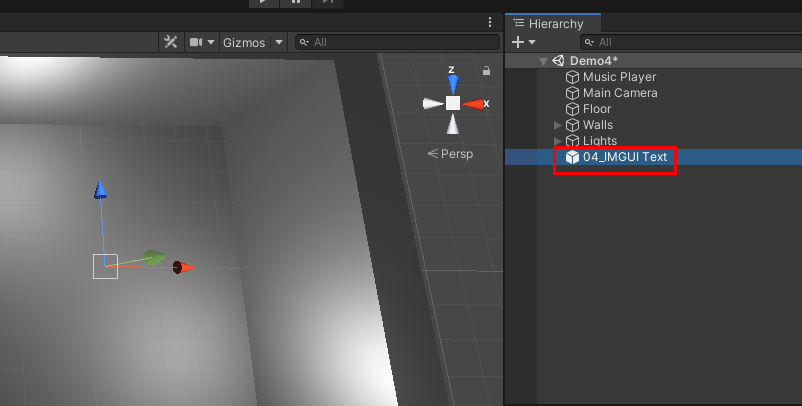Click the 04_IMGUI Text cube icon
The height and width of the screenshot is (406, 802).
click(x=572, y=157)
